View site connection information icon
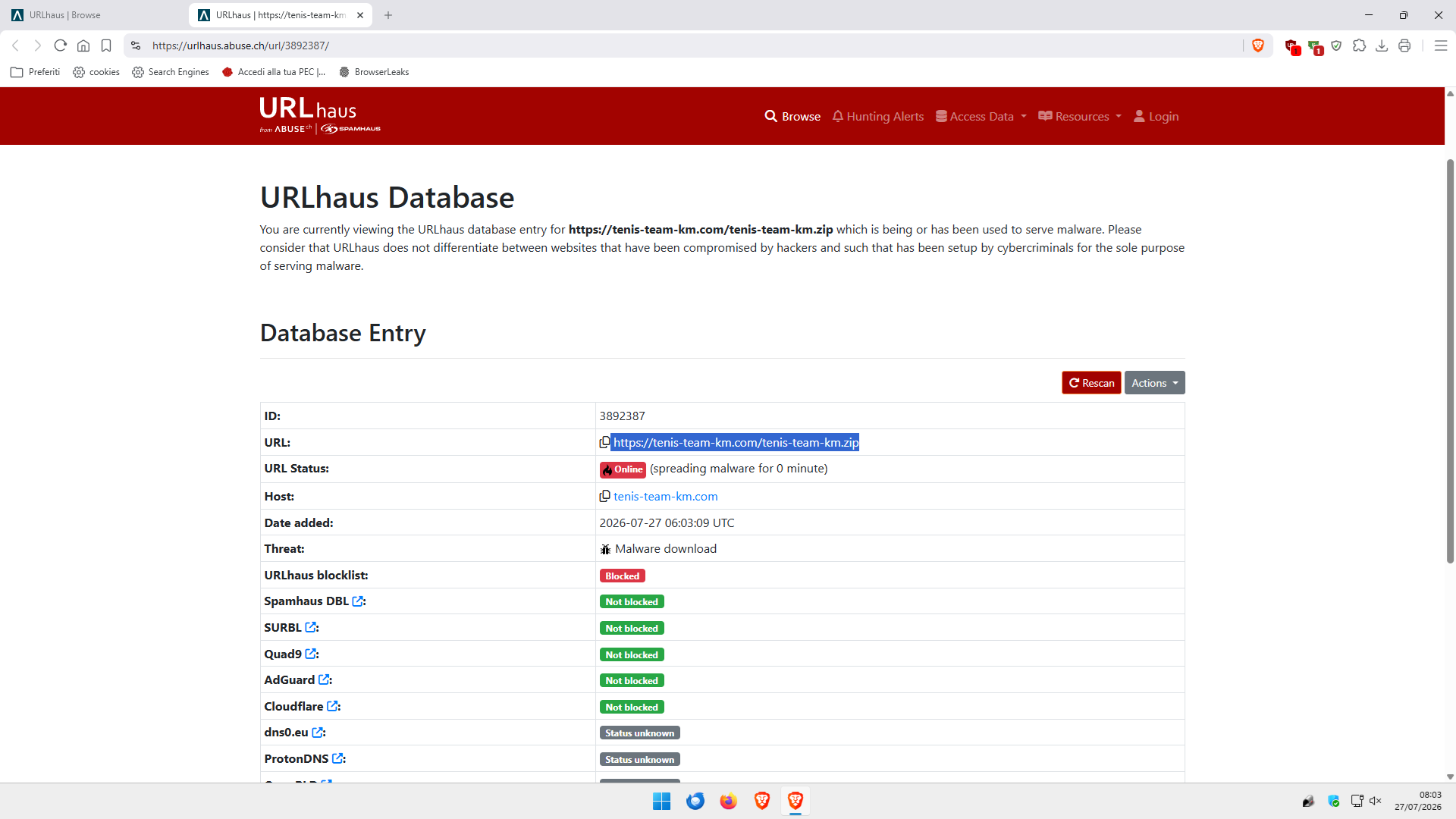Image resolution: width=1456 pixels, height=819 pixels. (136, 45)
